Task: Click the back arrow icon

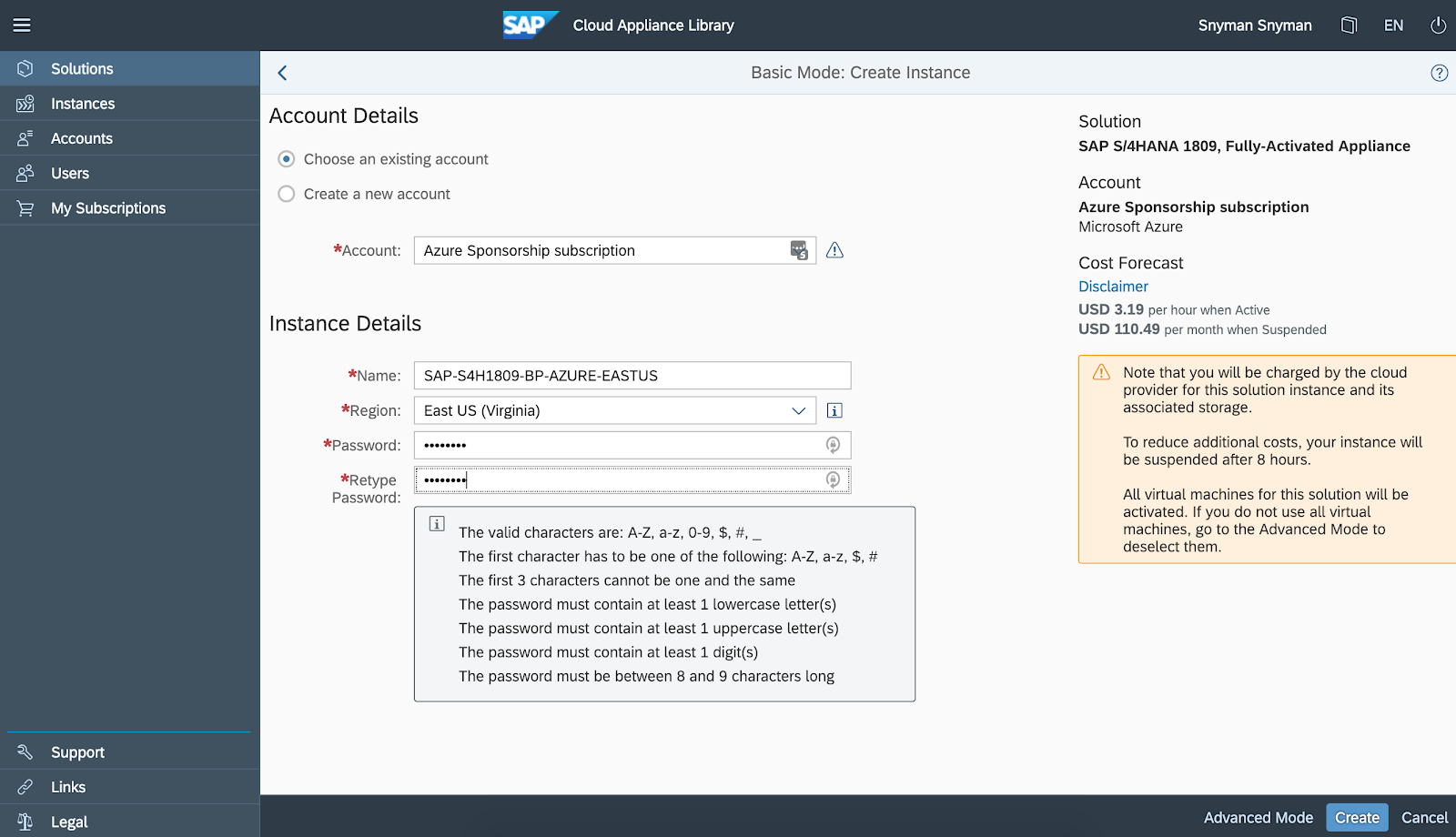Action: tap(282, 73)
